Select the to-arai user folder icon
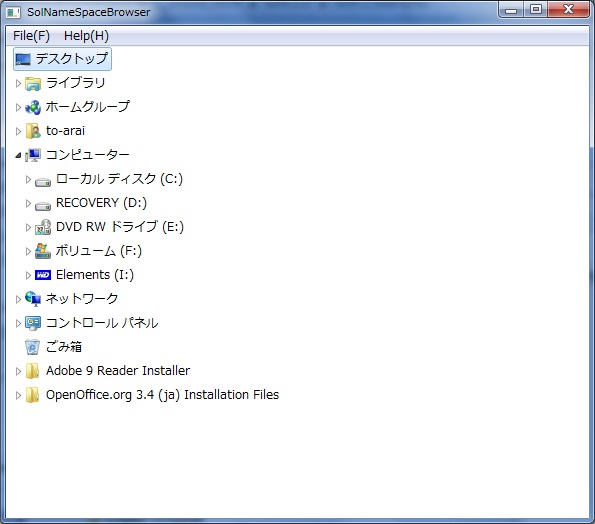595x524 pixels. (x=33, y=131)
